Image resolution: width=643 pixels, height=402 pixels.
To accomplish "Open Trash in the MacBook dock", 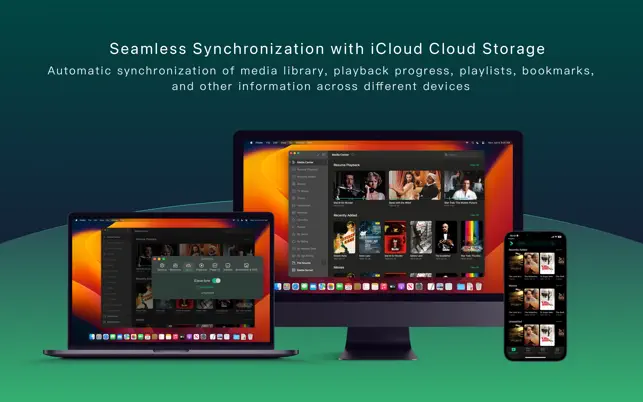I will (251, 337).
